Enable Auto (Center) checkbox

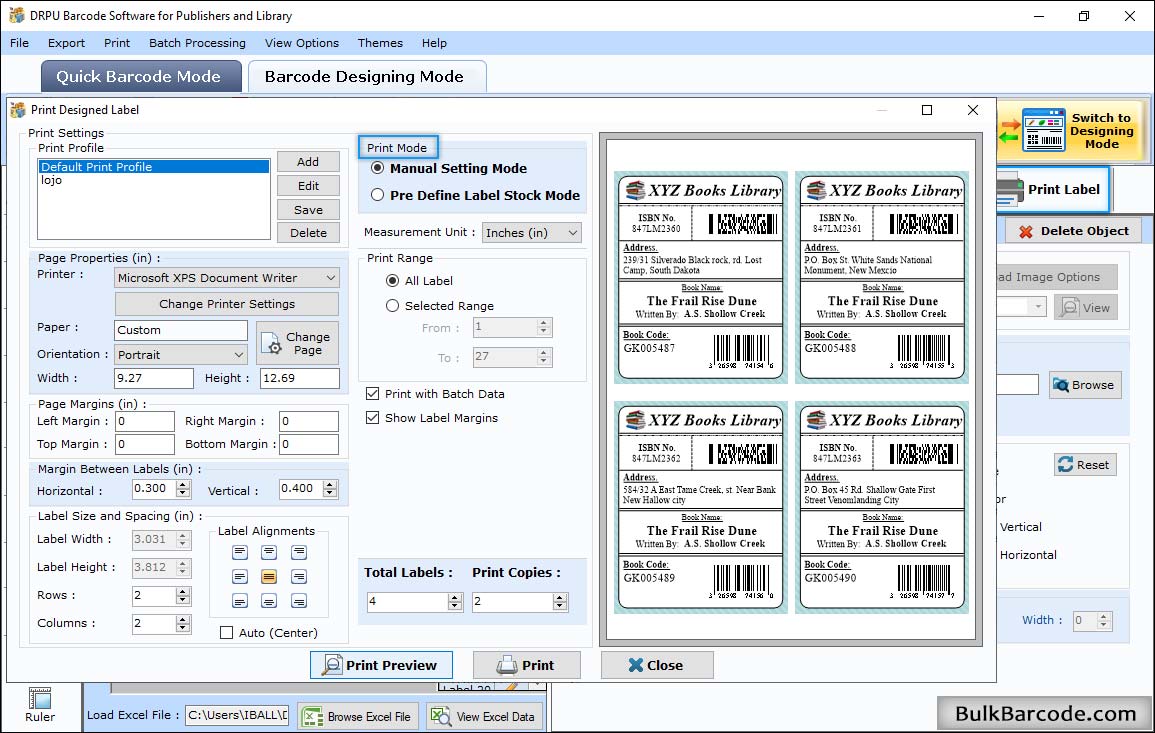(x=227, y=633)
